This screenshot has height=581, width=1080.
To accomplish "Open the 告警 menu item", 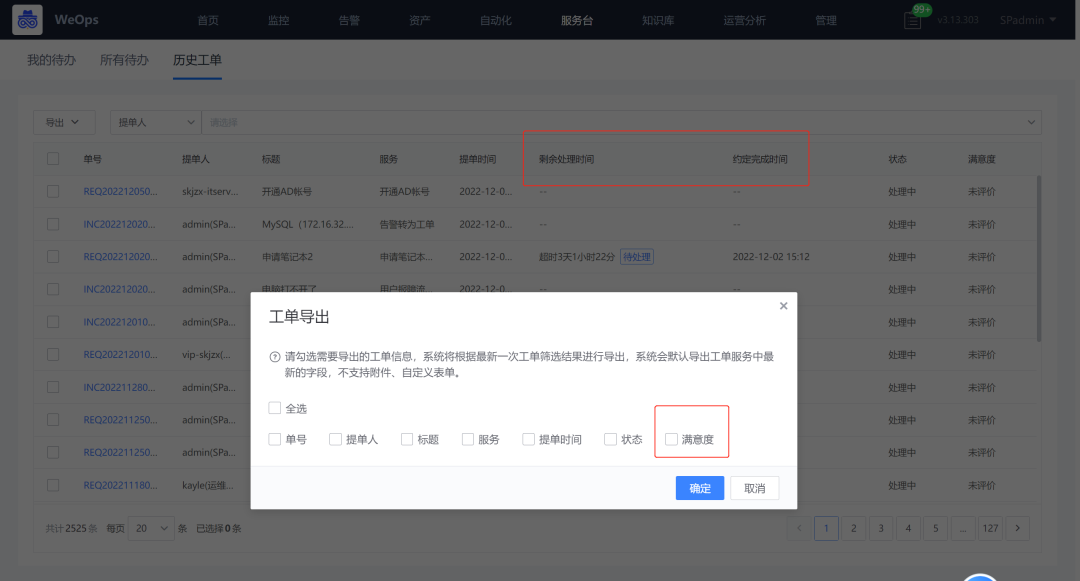I will tap(349, 21).
